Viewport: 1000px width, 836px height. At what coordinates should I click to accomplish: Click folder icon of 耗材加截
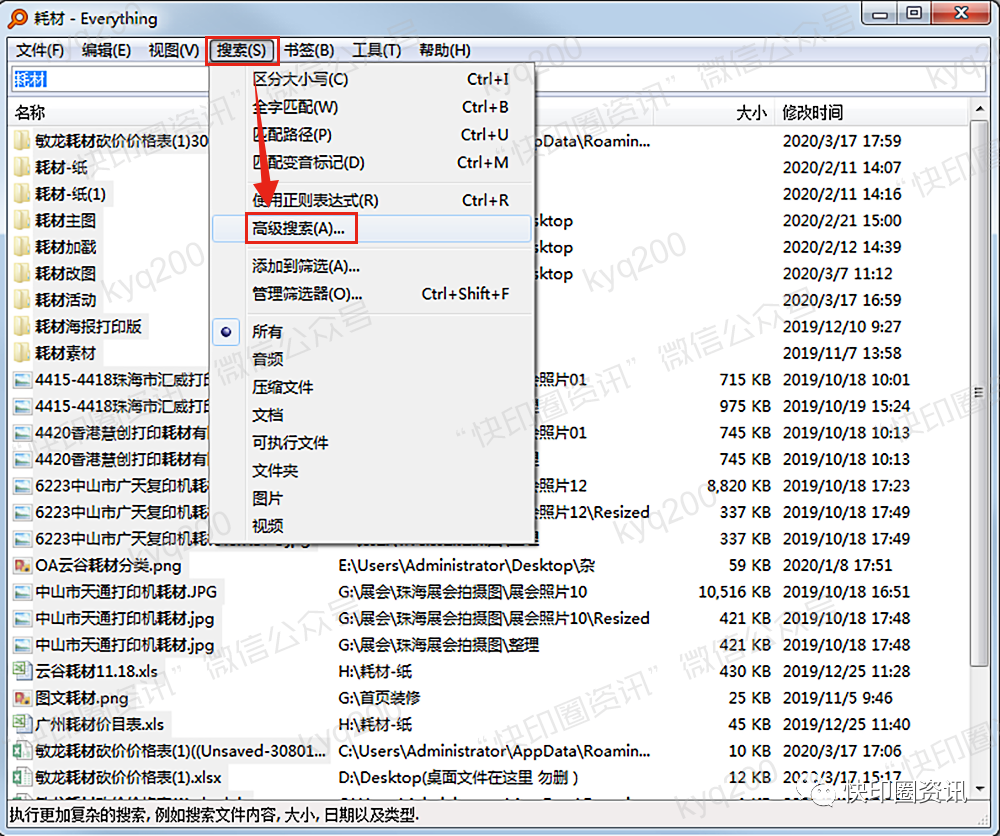click(x=22, y=247)
